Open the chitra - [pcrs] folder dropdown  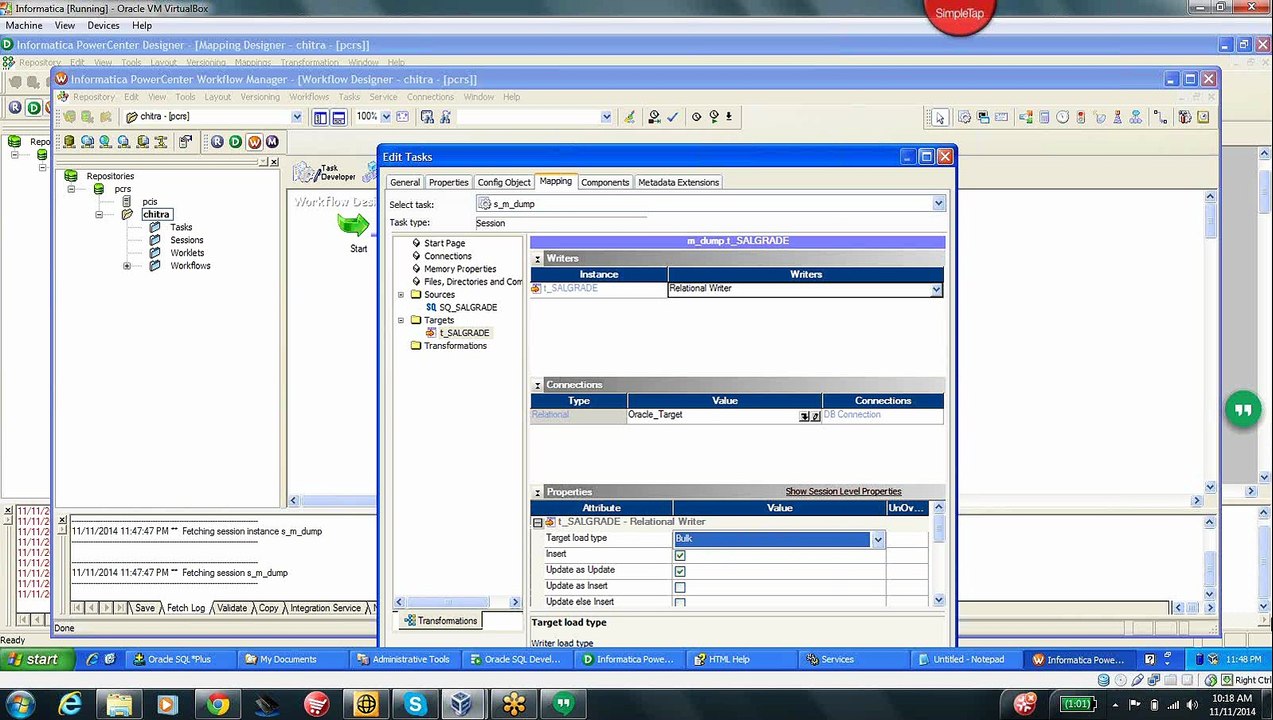point(296,117)
